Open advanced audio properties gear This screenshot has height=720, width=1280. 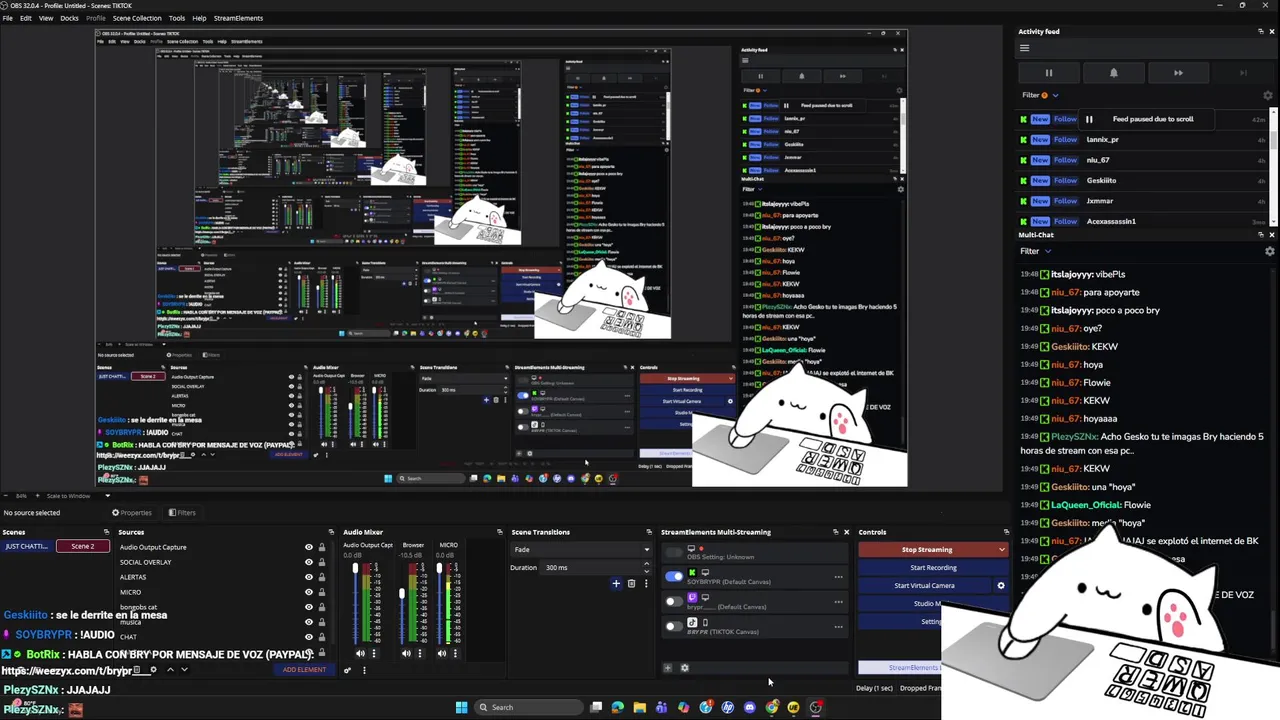(347, 670)
